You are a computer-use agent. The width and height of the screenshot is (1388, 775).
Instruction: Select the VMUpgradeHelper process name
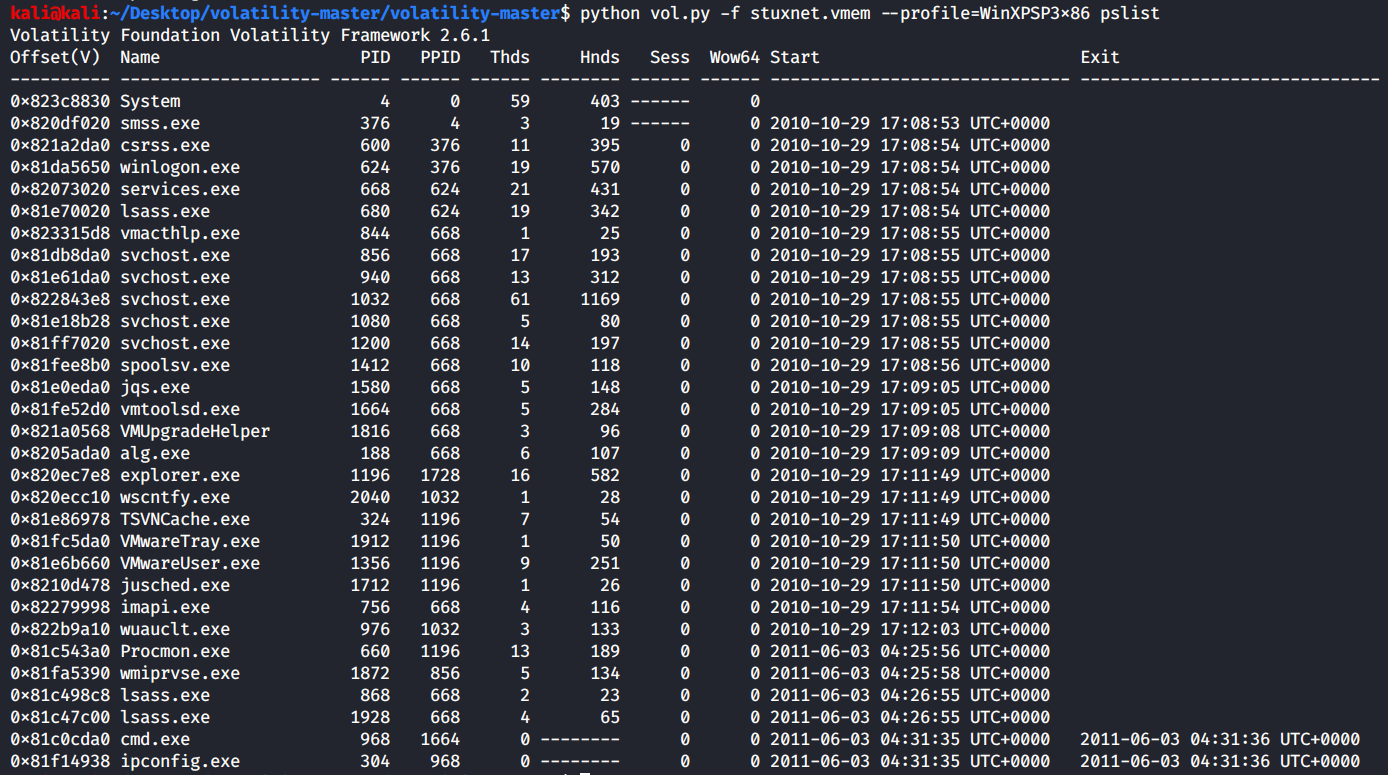click(x=195, y=431)
